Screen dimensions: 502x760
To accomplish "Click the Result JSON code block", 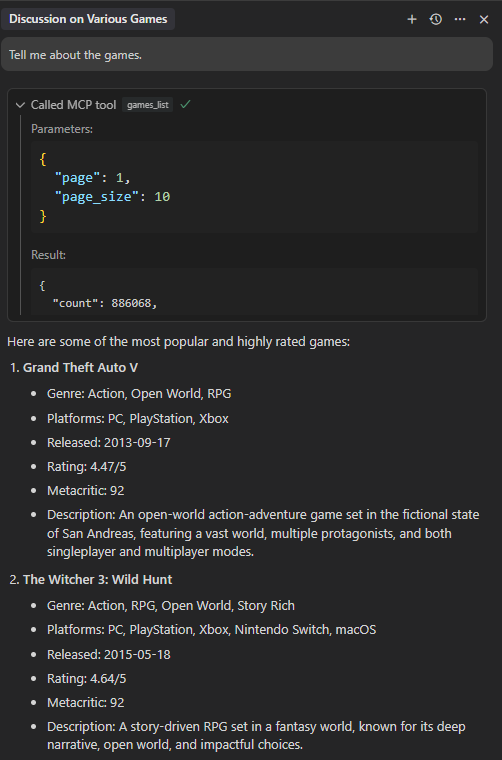I will point(254,292).
